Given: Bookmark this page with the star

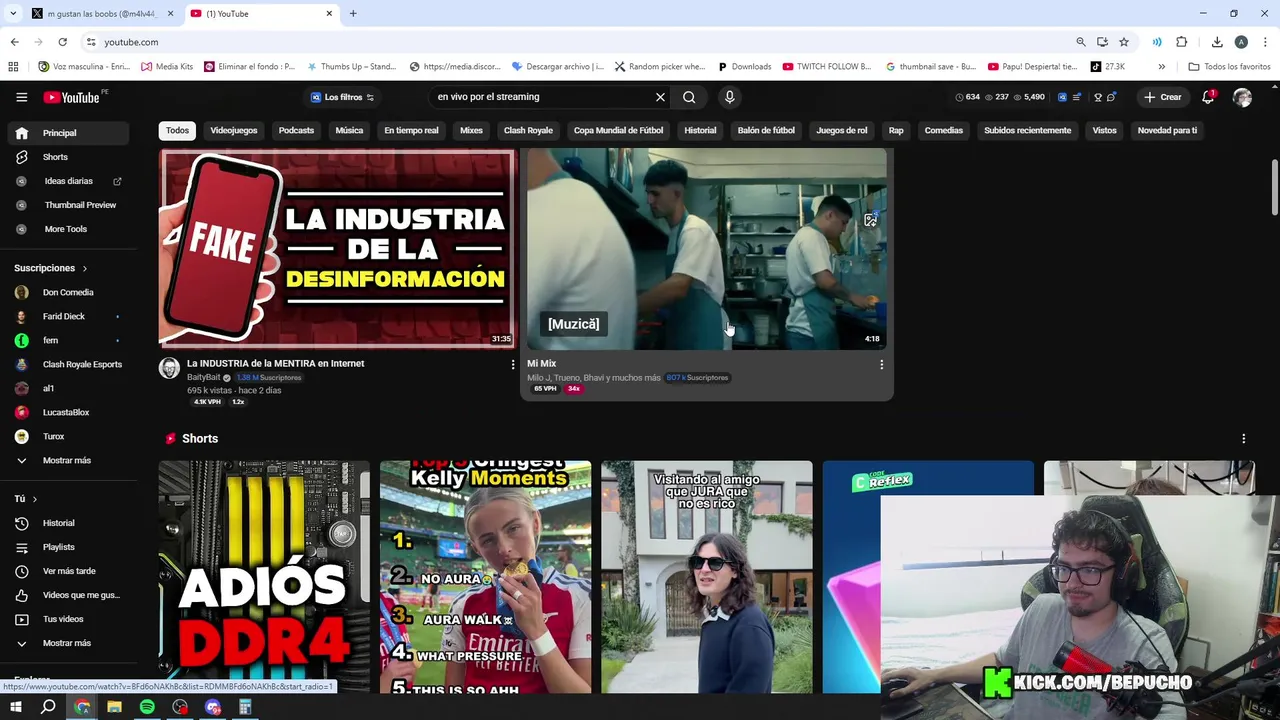Looking at the screenshot, I should [x=1124, y=42].
